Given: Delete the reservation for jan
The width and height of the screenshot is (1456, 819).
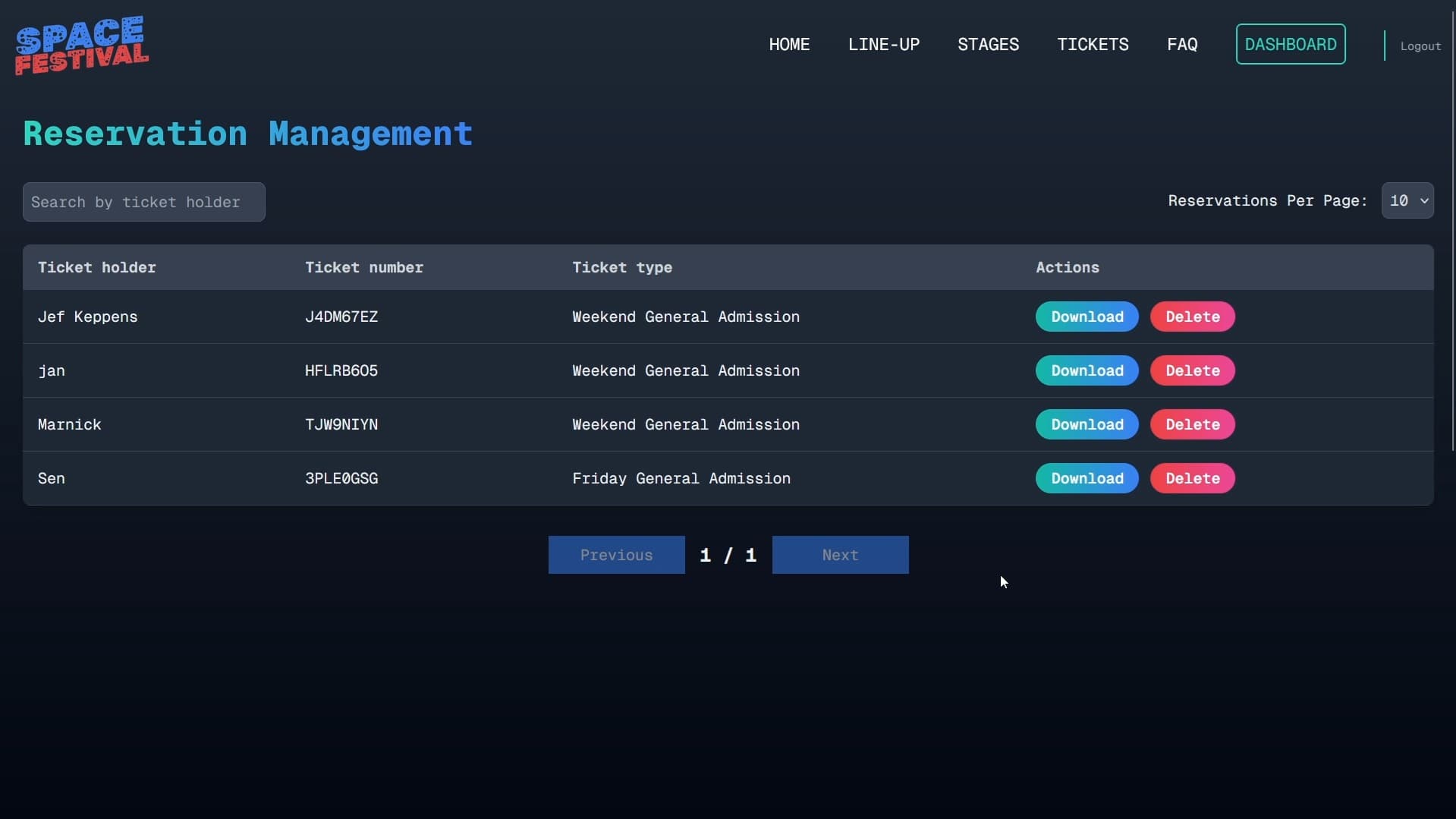Looking at the screenshot, I should pyautogui.click(x=1192, y=370).
